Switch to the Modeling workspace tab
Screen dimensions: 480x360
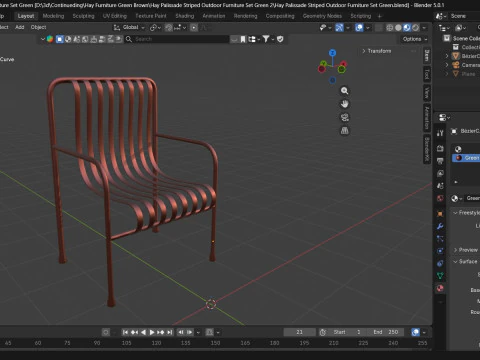tap(53, 16)
